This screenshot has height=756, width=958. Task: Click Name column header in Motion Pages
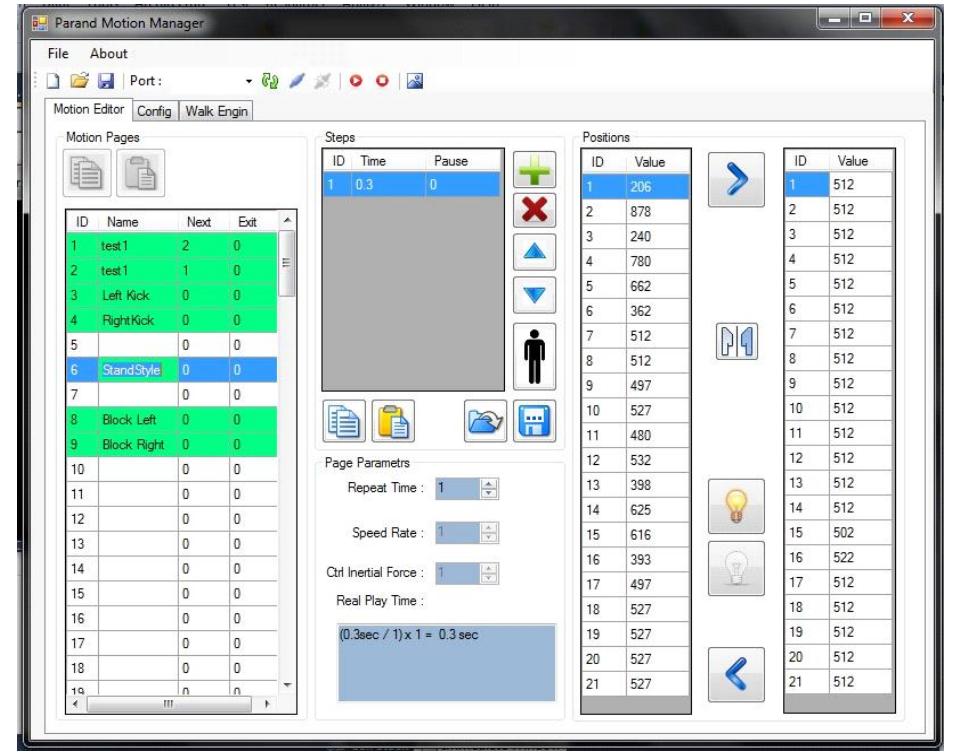(138, 222)
